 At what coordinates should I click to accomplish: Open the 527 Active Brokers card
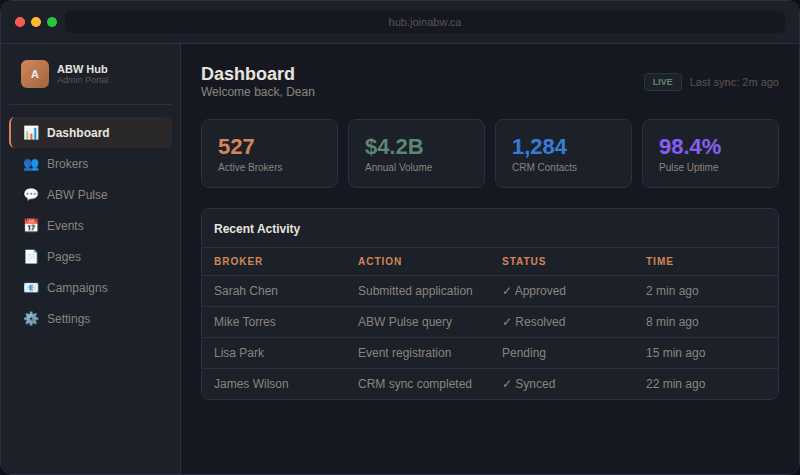(x=269, y=154)
